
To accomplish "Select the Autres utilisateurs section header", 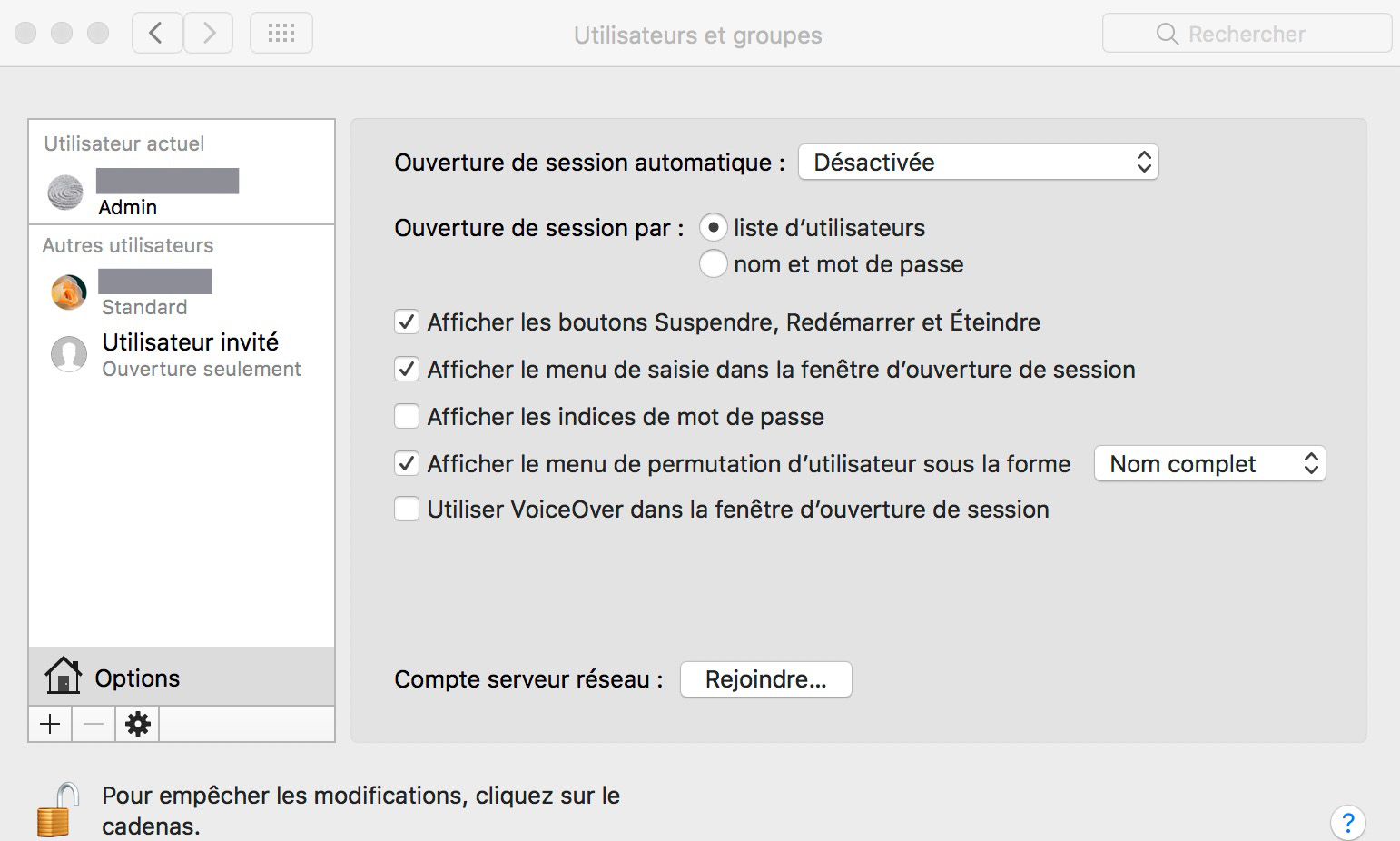I will coord(127,245).
